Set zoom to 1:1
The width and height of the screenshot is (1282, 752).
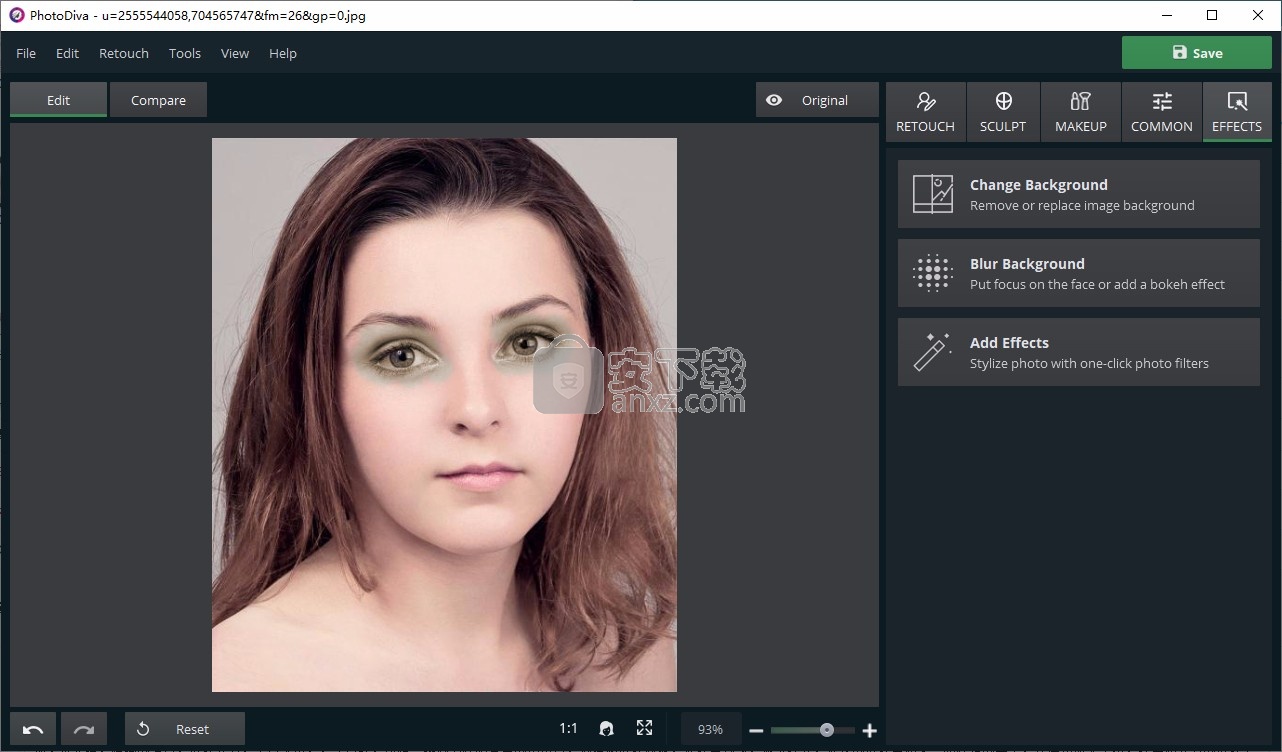pyautogui.click(x=568, y=729)
